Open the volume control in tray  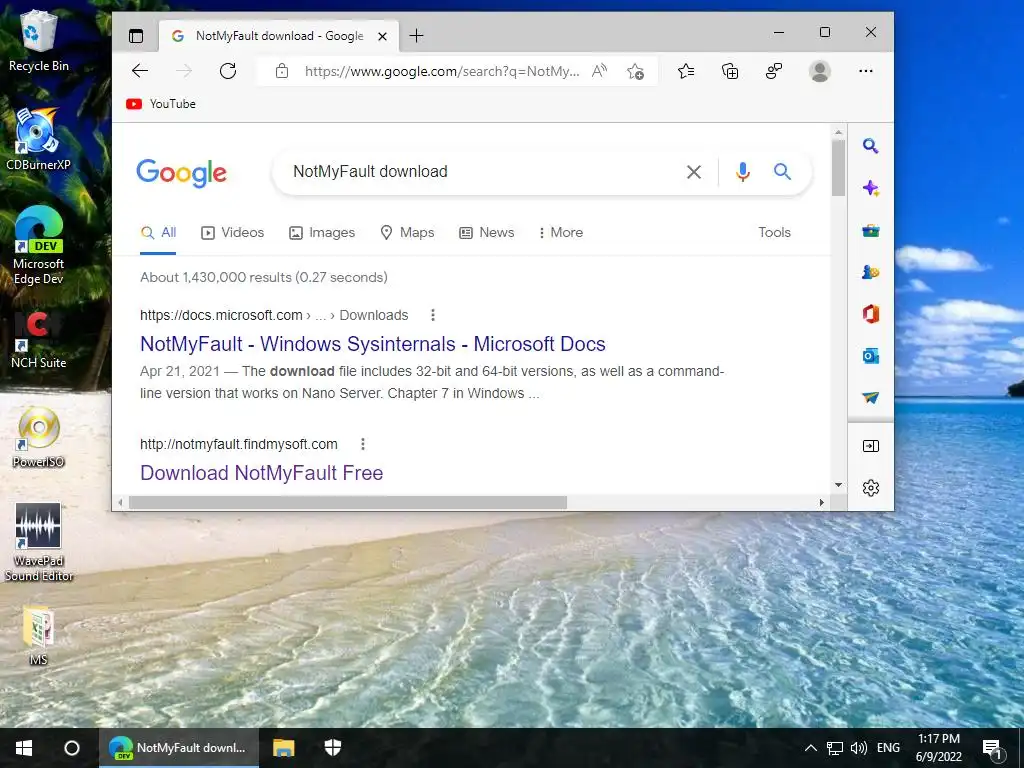click(x=859, y=748)
